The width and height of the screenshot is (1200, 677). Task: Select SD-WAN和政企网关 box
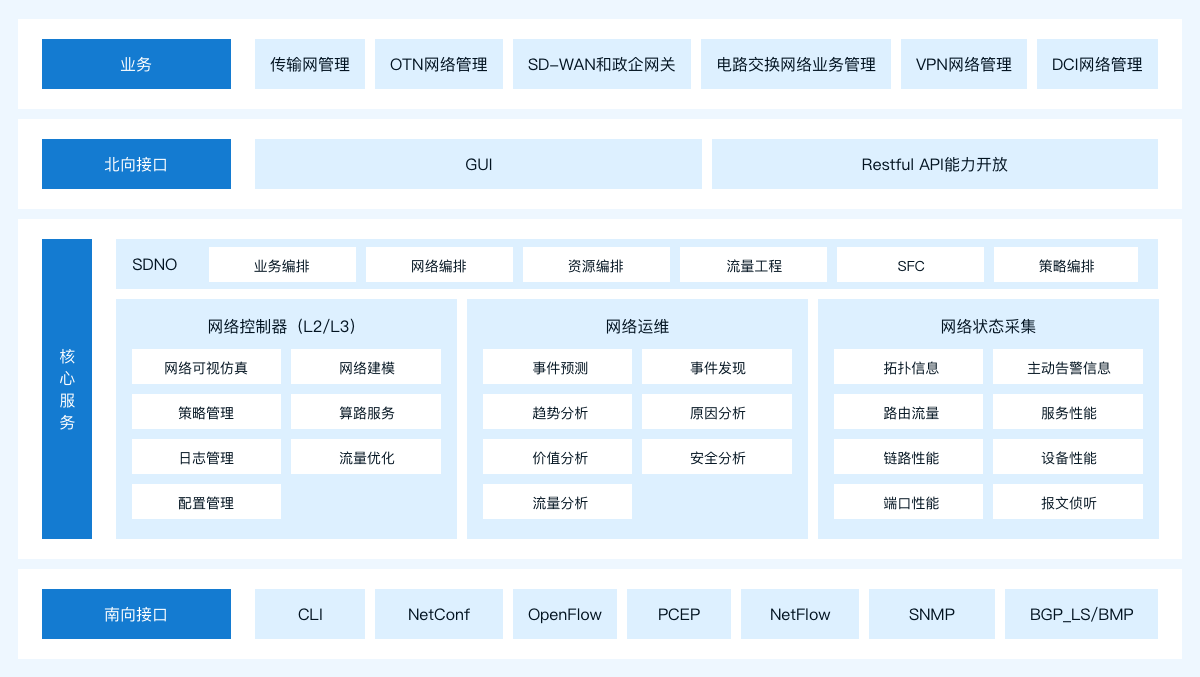(x=602, y=64)
